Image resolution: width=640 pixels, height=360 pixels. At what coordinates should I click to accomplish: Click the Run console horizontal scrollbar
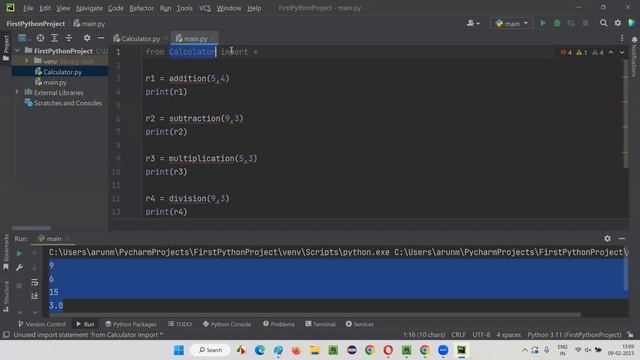click(x=314, y=315)
